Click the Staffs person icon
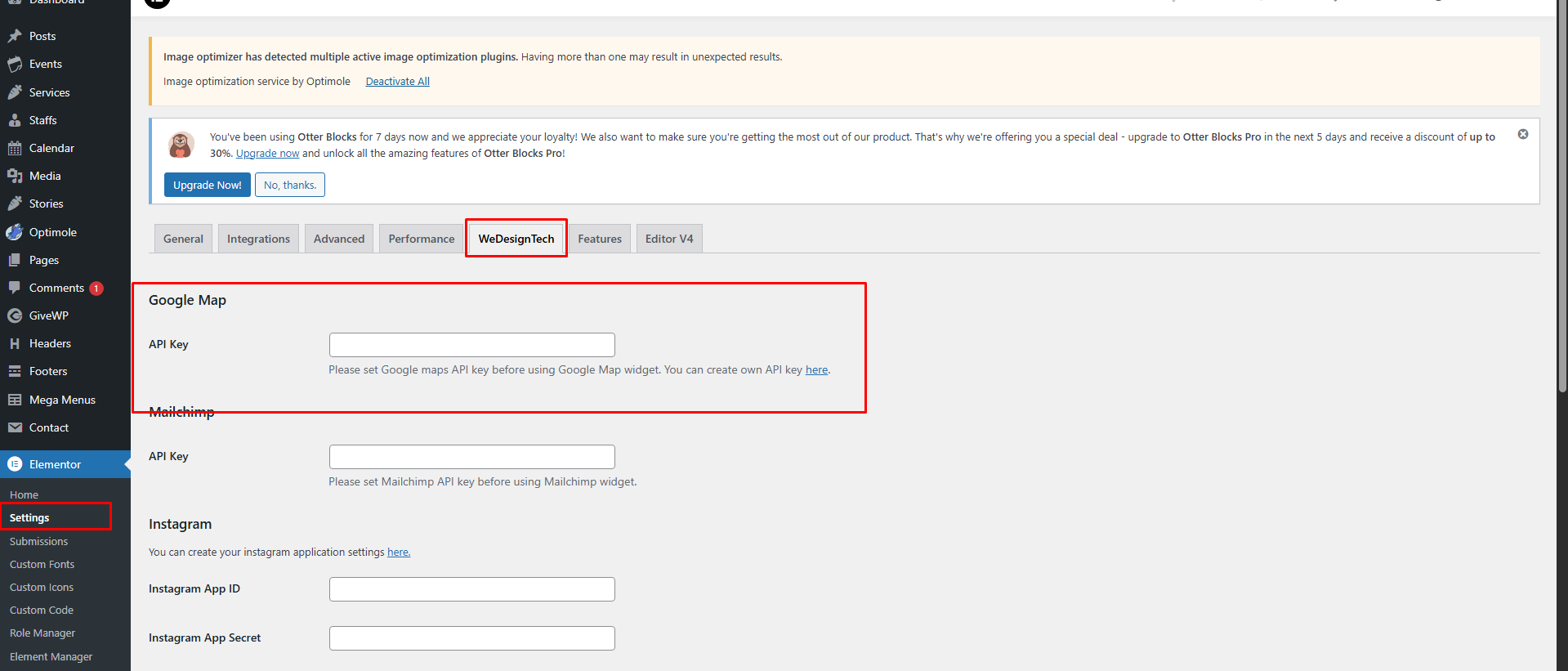The image size is (1568, 671). tap(15, 120)
